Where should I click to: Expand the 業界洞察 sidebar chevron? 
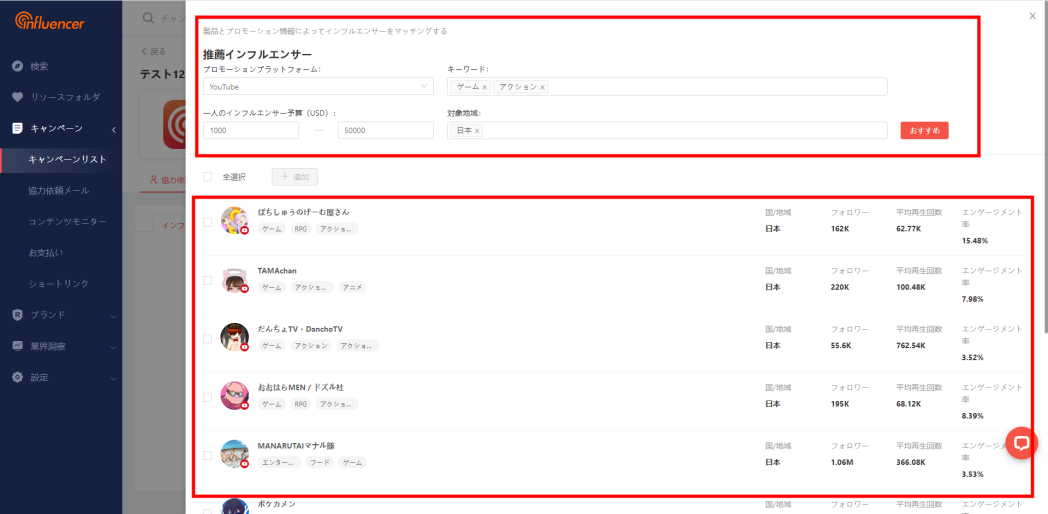tap(114, 347)
